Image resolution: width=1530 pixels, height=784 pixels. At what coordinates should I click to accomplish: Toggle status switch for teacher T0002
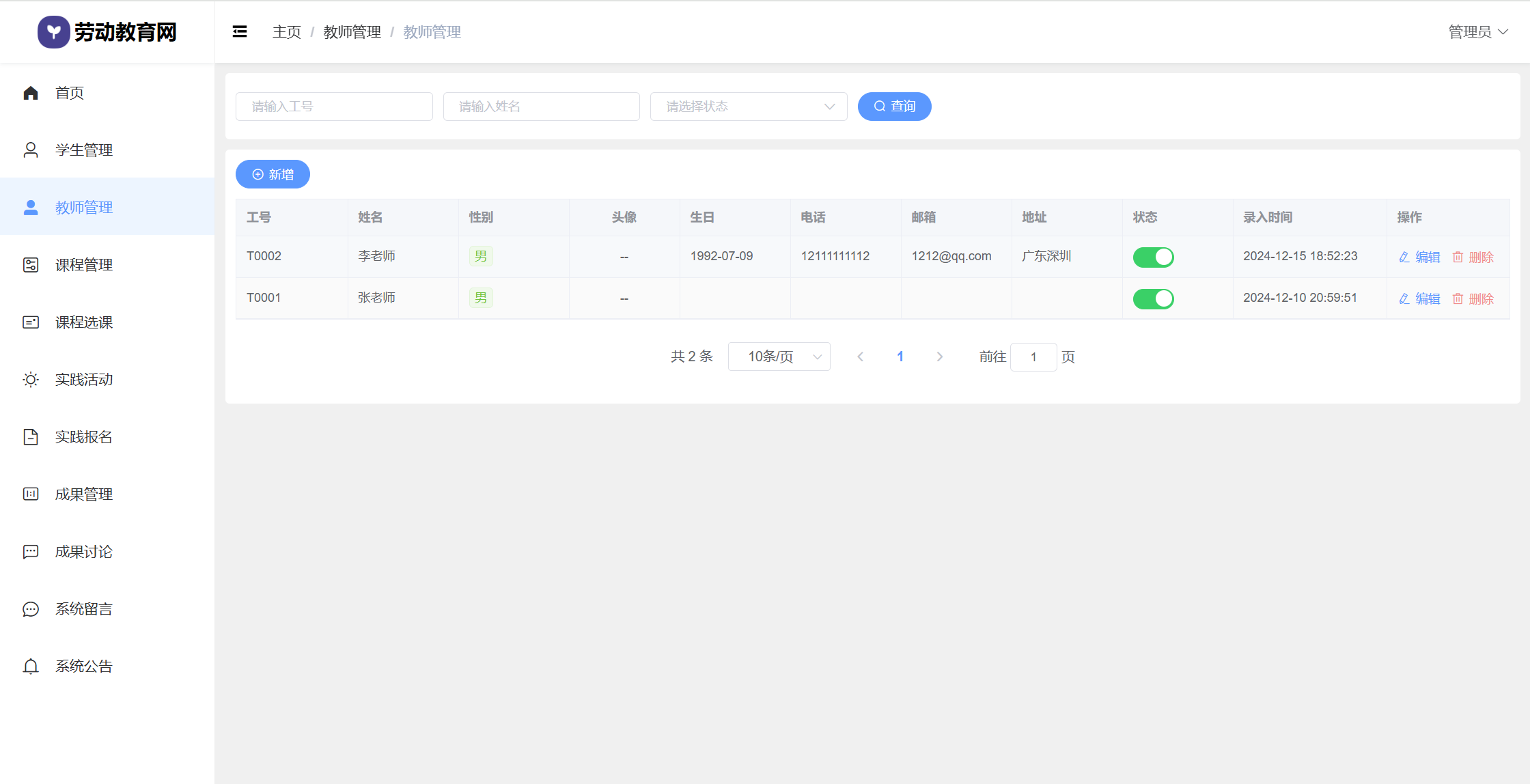[1153, 257]
